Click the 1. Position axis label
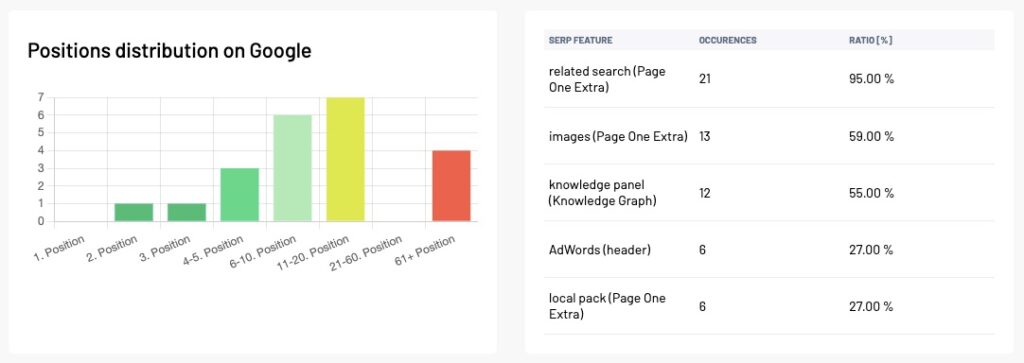Screen dimensions: 1024x363 59,248
